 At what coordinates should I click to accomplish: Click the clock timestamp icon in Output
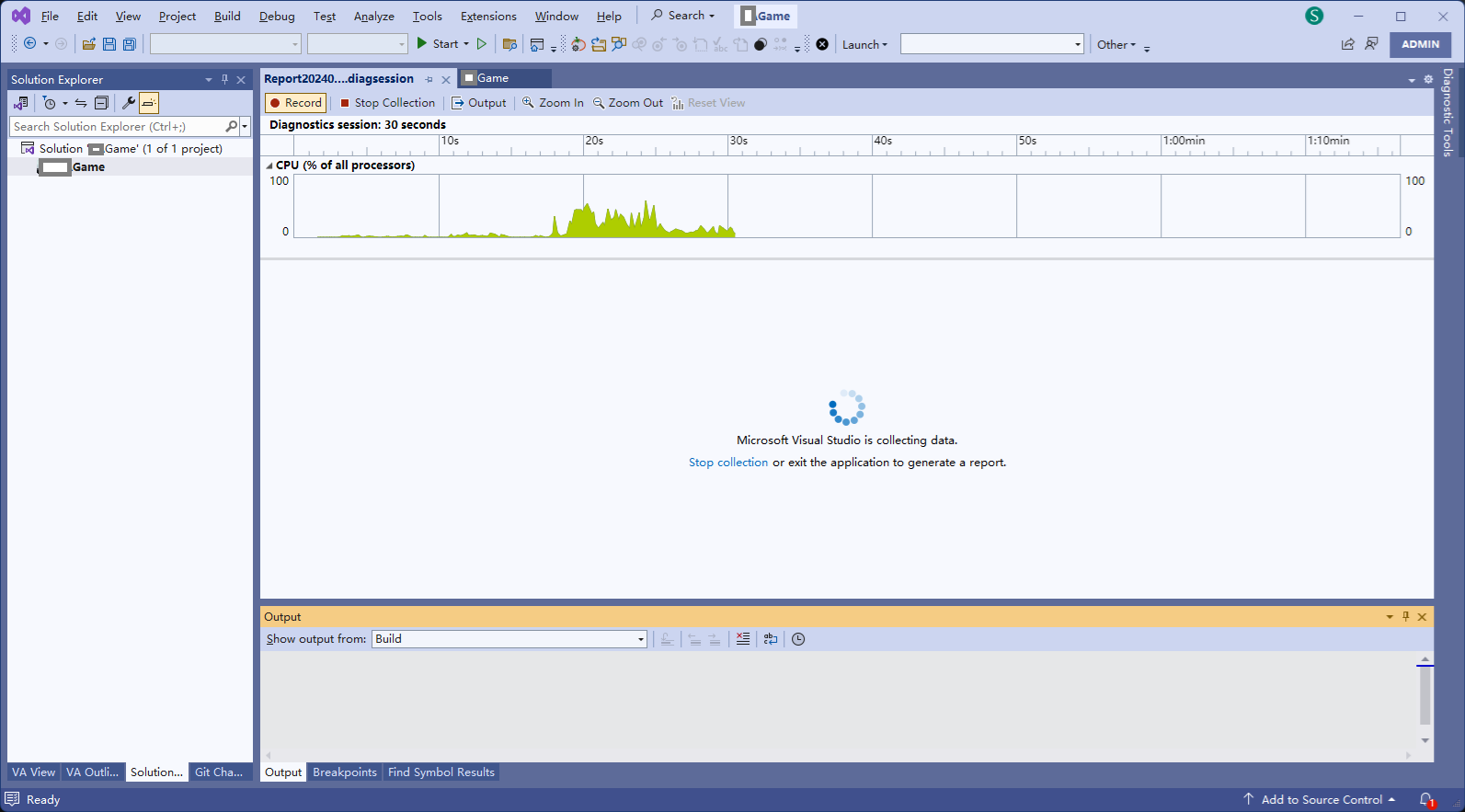point(798,638)
